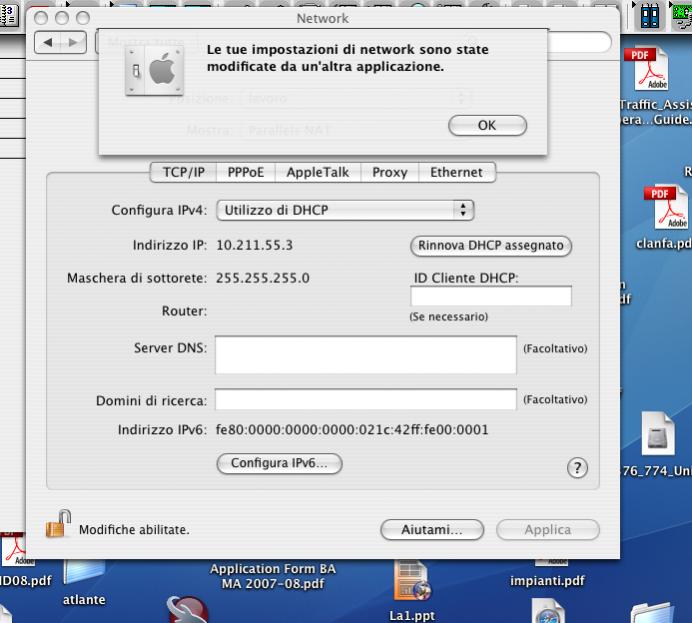Select the Ethernet tab
The width and height of the screenshot is (692, 623).
pyautogui.click(x=456, y=172)
